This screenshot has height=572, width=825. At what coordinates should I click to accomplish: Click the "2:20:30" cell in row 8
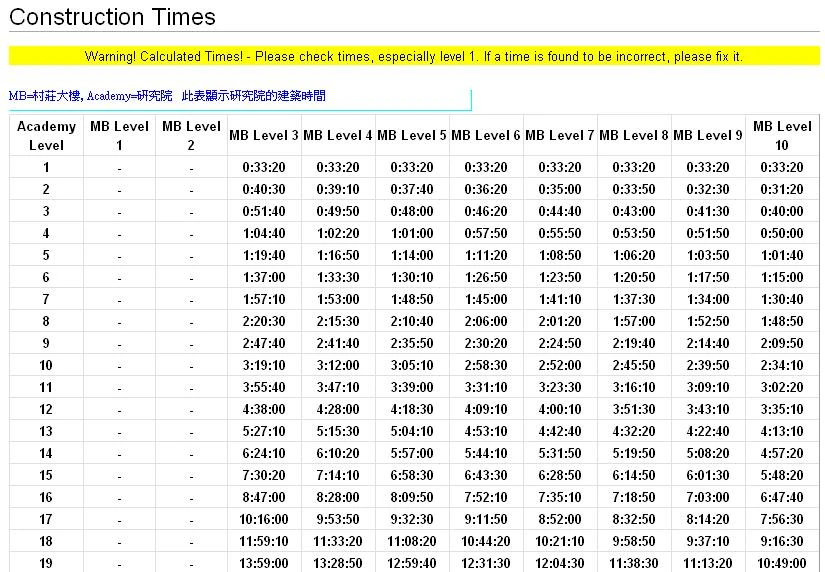click(264, 322)
